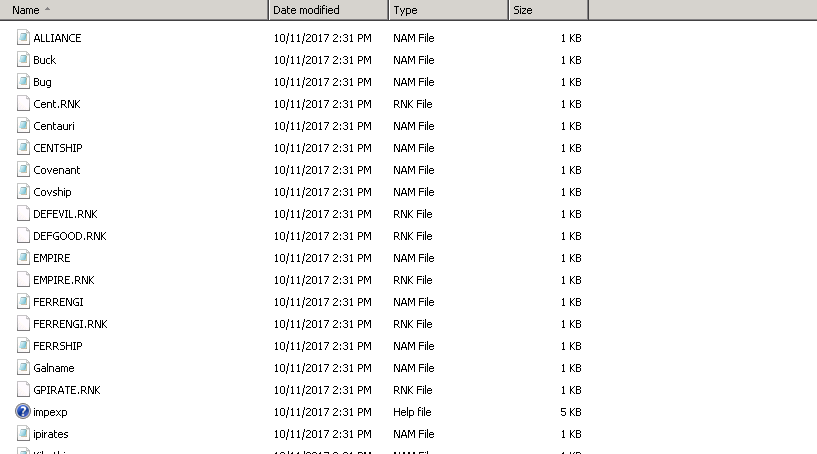Click the GPIRATE.RNK file icon
Image resolution: width=817 pixels, height=454 pixels.
[x=23, y=390]
